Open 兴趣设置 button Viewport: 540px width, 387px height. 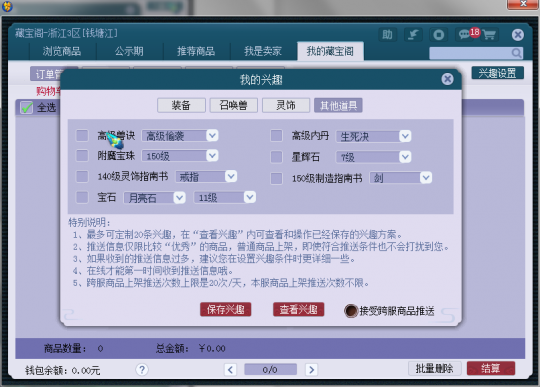point(497,73)
